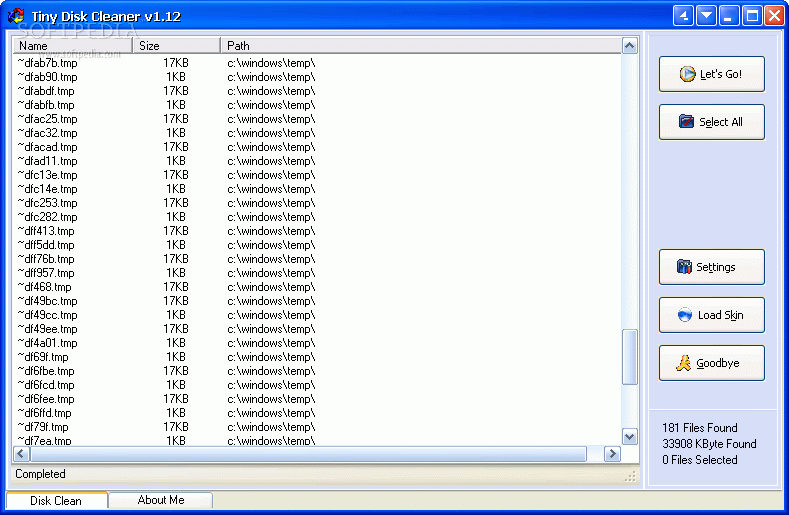This screenshot has width=789, height=515.
Task: Select file ~dfad11.tmp
Action: pos(48,161)
